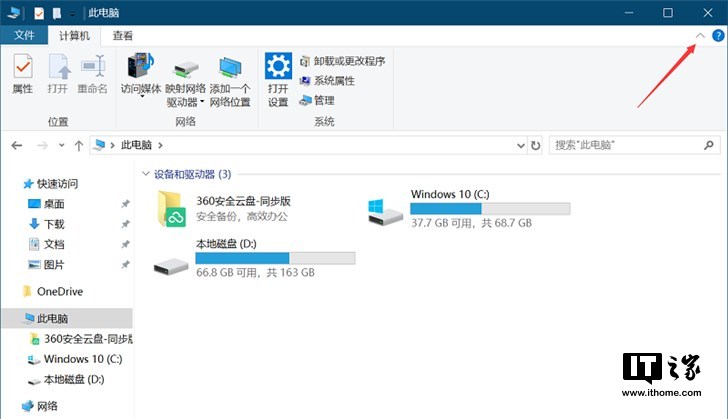728x419 pixels.
Task: Select the 本地磁盘 (D:) drive
Action: [x=254, y=258]
